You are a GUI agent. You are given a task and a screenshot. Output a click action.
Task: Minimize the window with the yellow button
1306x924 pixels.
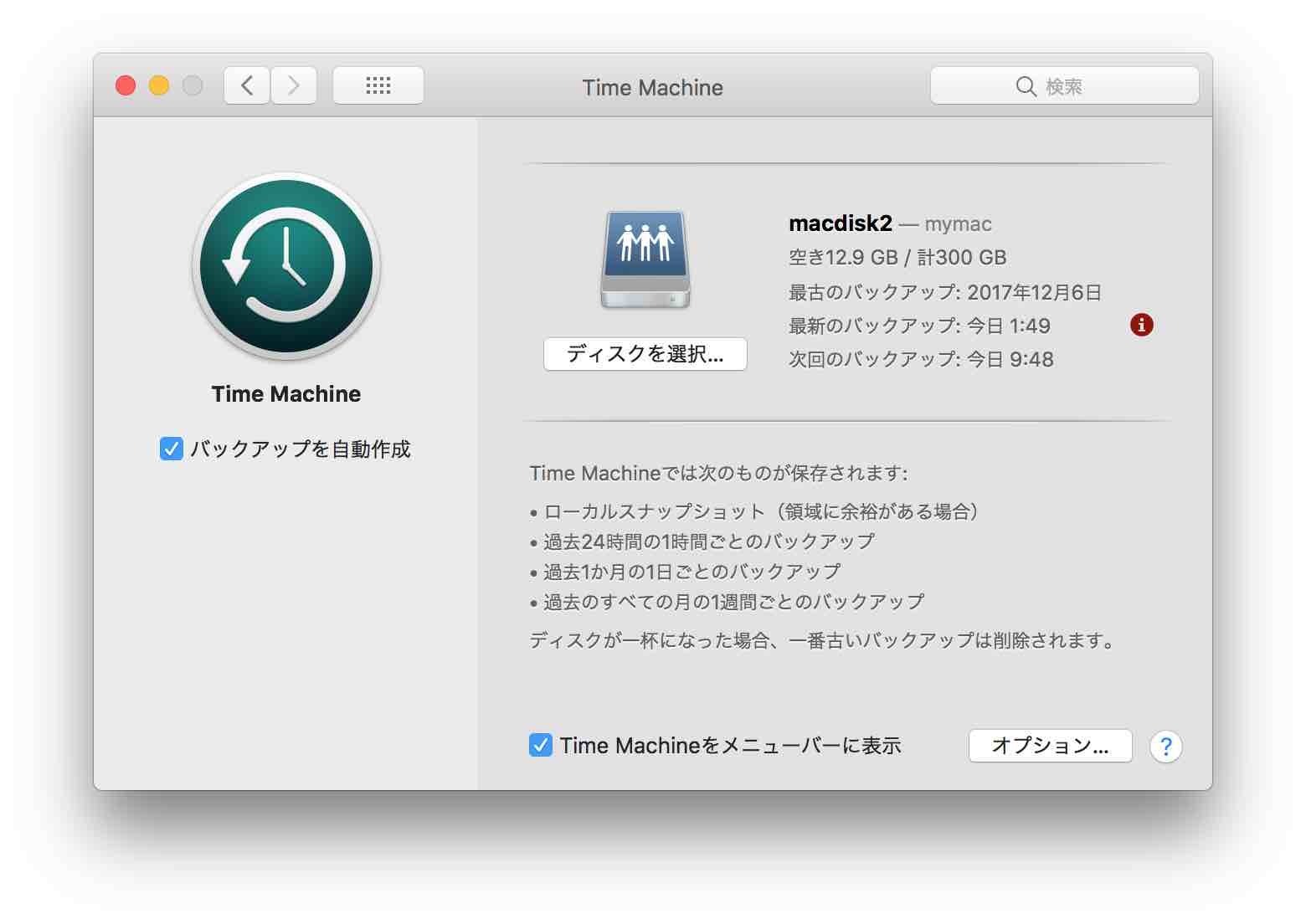click(159, 85)
